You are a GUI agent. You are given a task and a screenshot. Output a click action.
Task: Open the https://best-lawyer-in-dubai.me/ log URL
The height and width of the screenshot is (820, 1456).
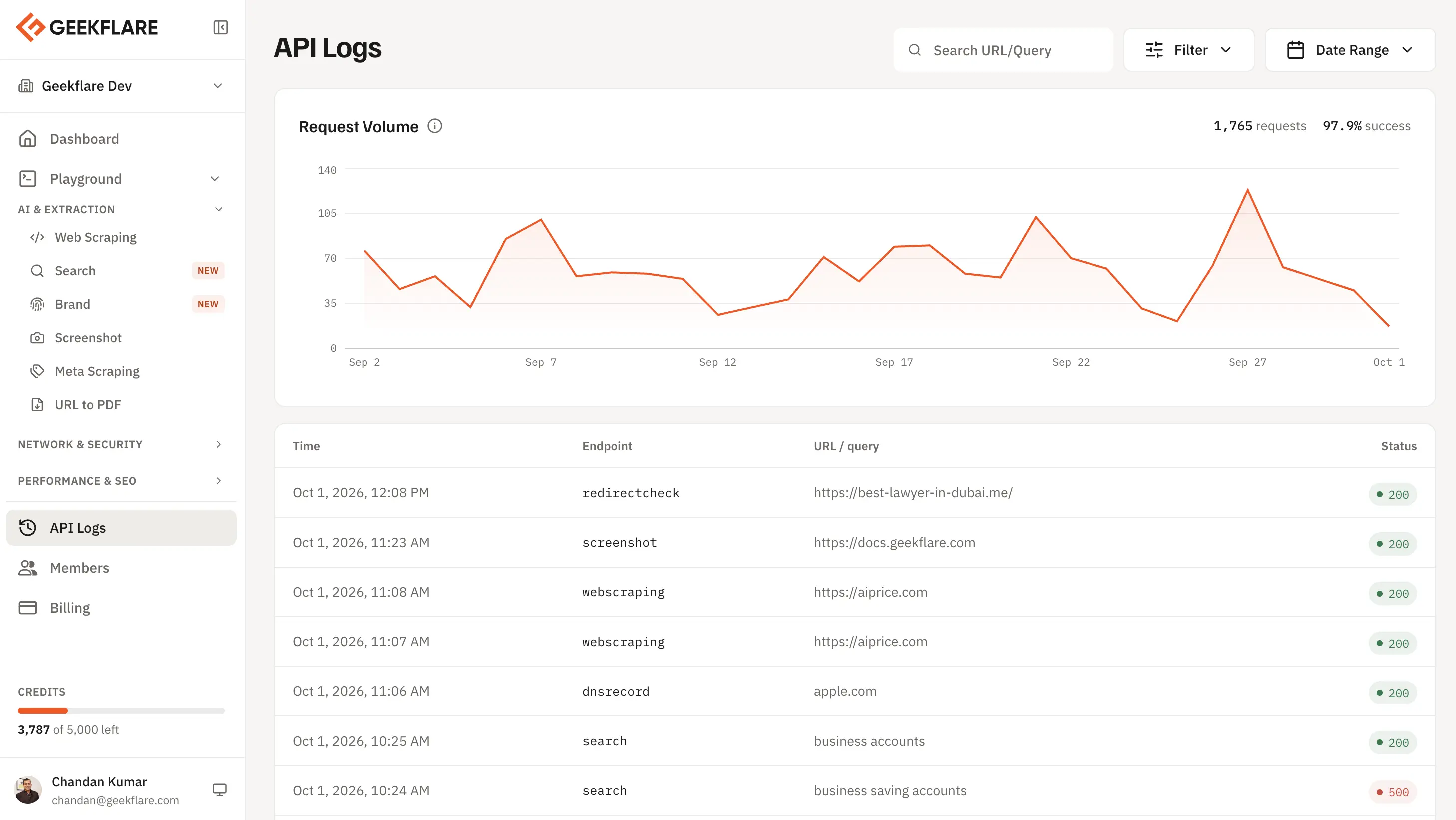click(x=913, y=493)
